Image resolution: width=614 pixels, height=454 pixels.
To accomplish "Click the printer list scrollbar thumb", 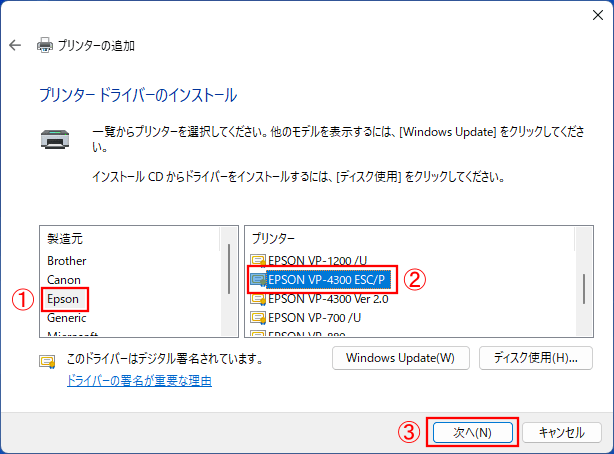I will coord(584,289).
